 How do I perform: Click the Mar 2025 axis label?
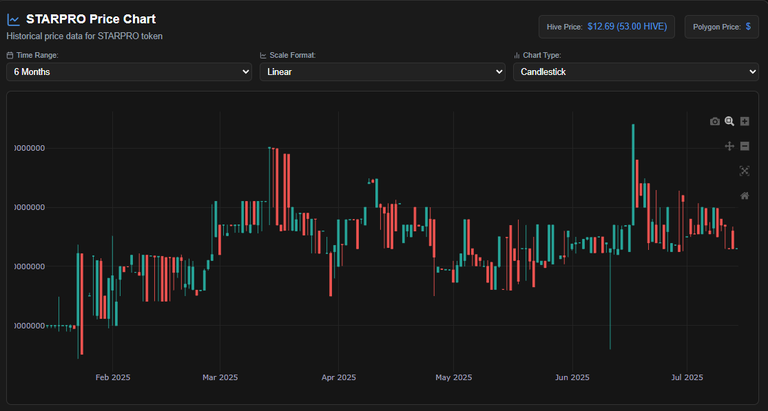coord(220,377)
